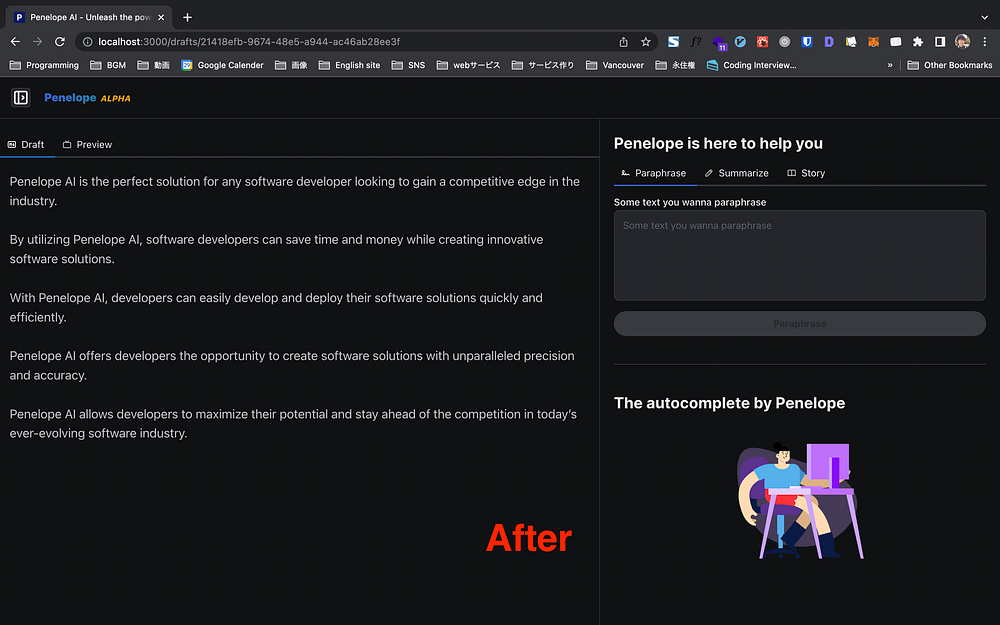Image resolution: width=1000 pixels, height=625 pixels.
Task: Click the 'Penelope is here to help you' heading
Action: pyautogui.click(x=718, y=143)
